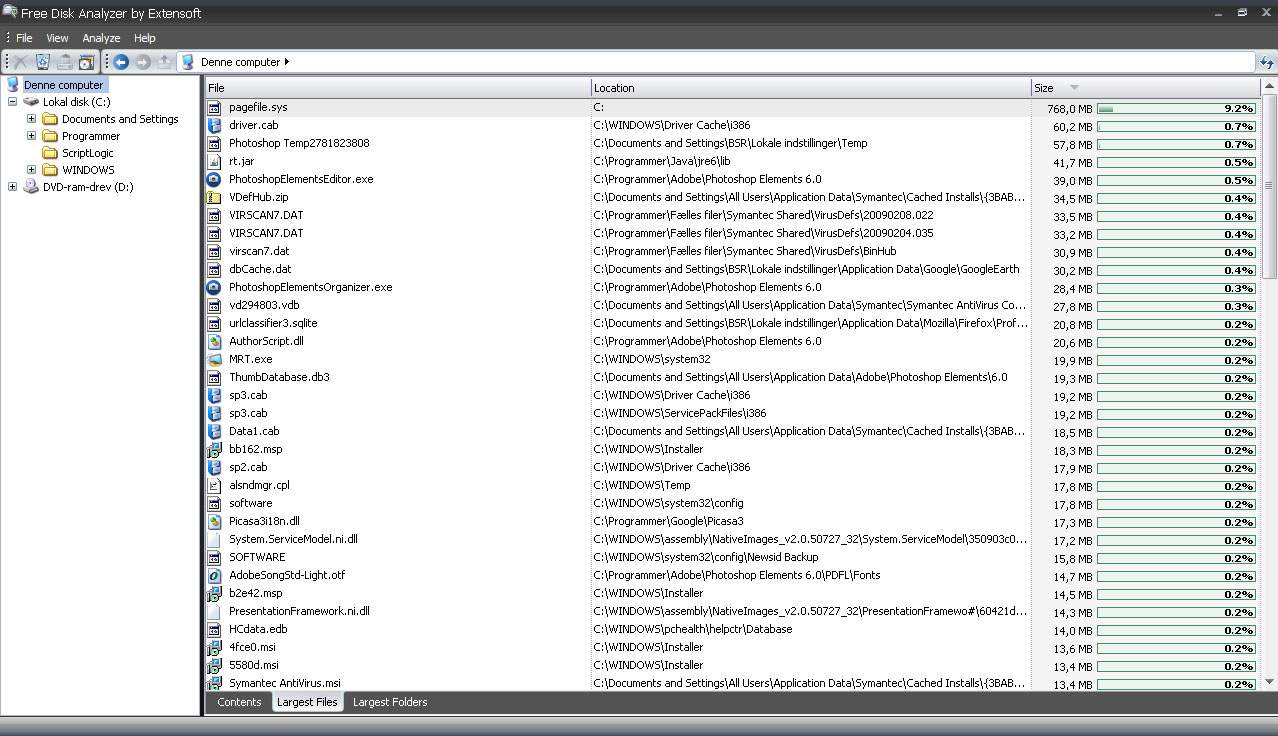The image size is (1278, 736).
Task: Click the Recycle Bin toolbar icon
Action: [43, 62]
